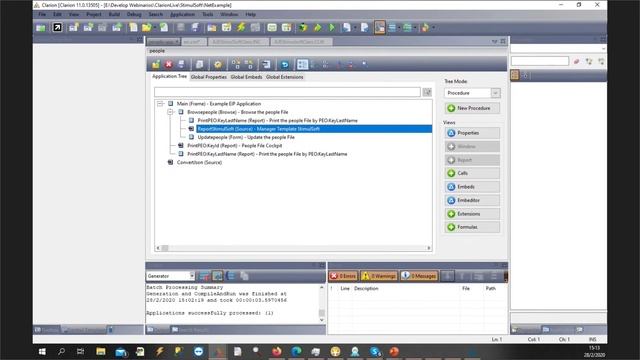Screen dimensions: 640x360
Task: Collapse the Main (Frame) tree node
Action: 160,104
